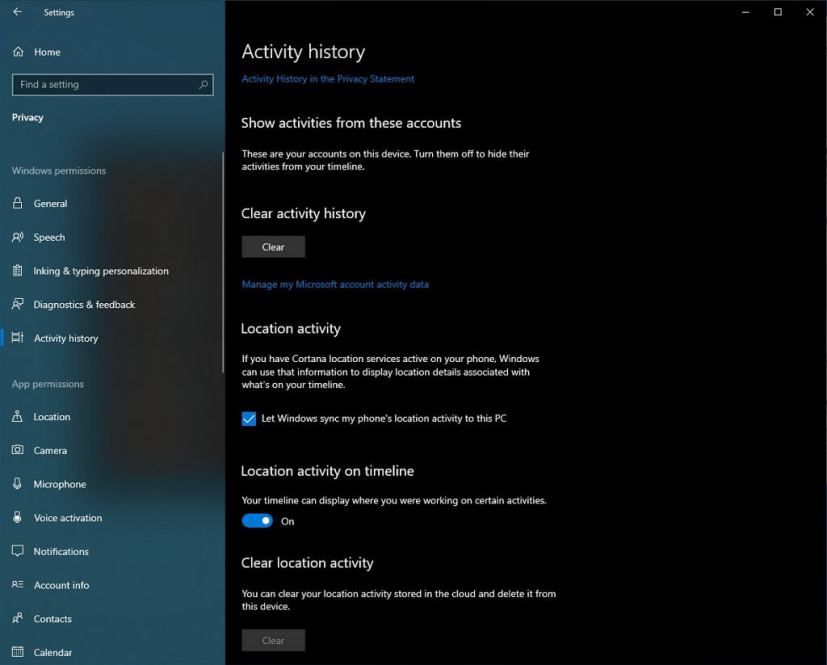The width and height of the screenshot is (827, 665).
Task: Click the Diagnostics & feedback icon
Action: point(17,304)
